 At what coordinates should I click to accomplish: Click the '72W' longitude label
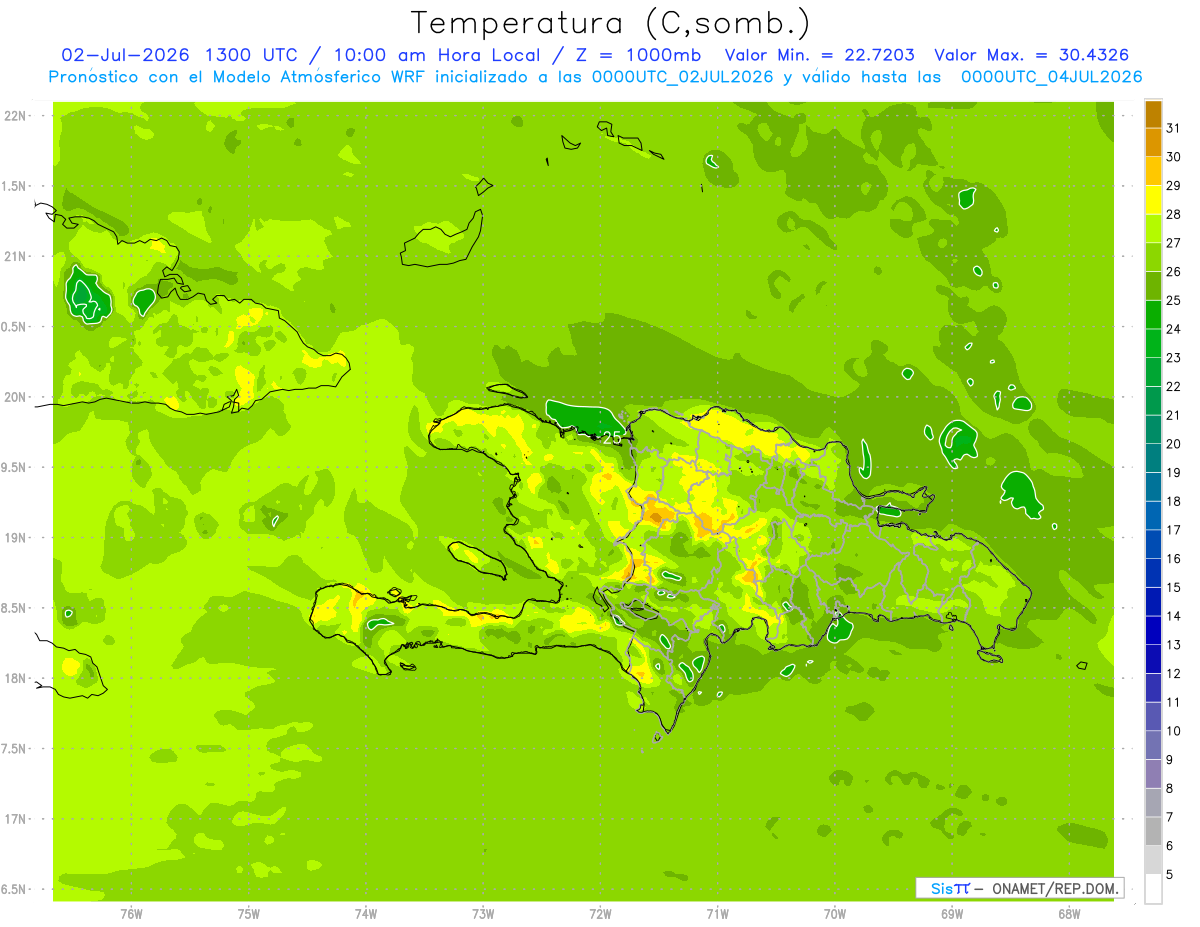pyautogui.click(x=600, y=914)
